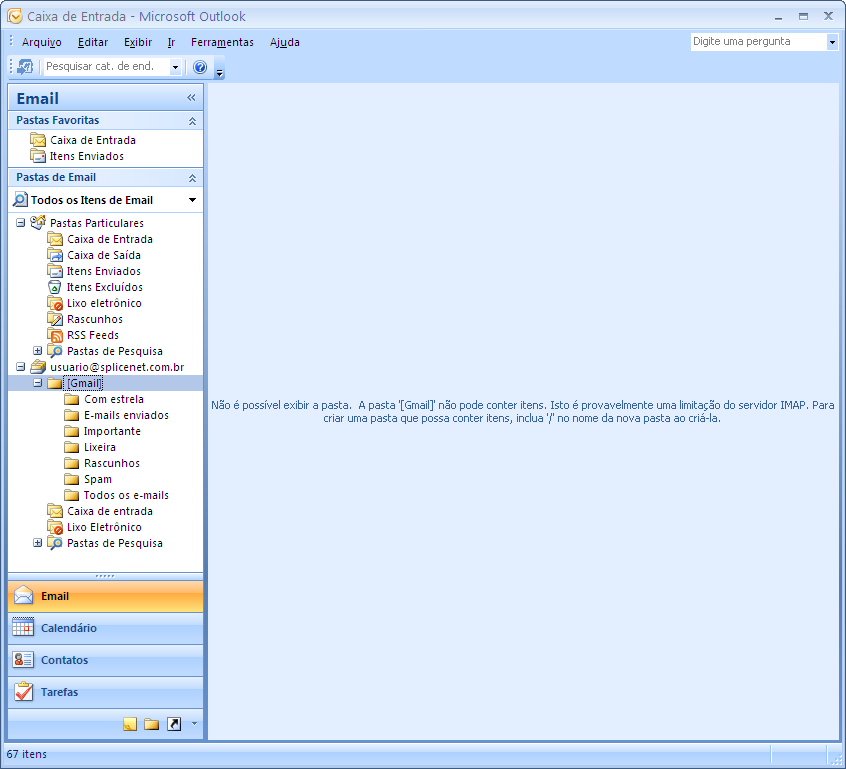This screenshot has height=769, width=846.
Task: Select Caixa de Entrada under Pastas Particulares
Action: coord(110,239)
